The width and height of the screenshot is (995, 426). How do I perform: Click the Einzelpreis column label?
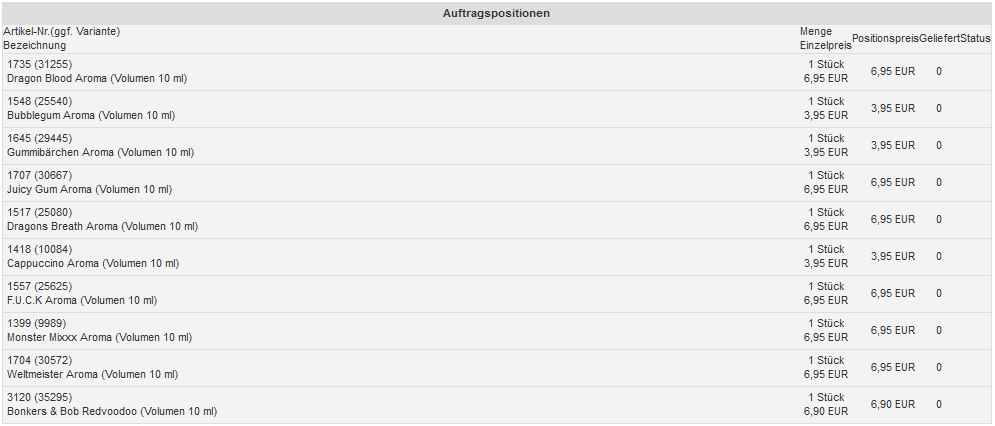[825, 45]
